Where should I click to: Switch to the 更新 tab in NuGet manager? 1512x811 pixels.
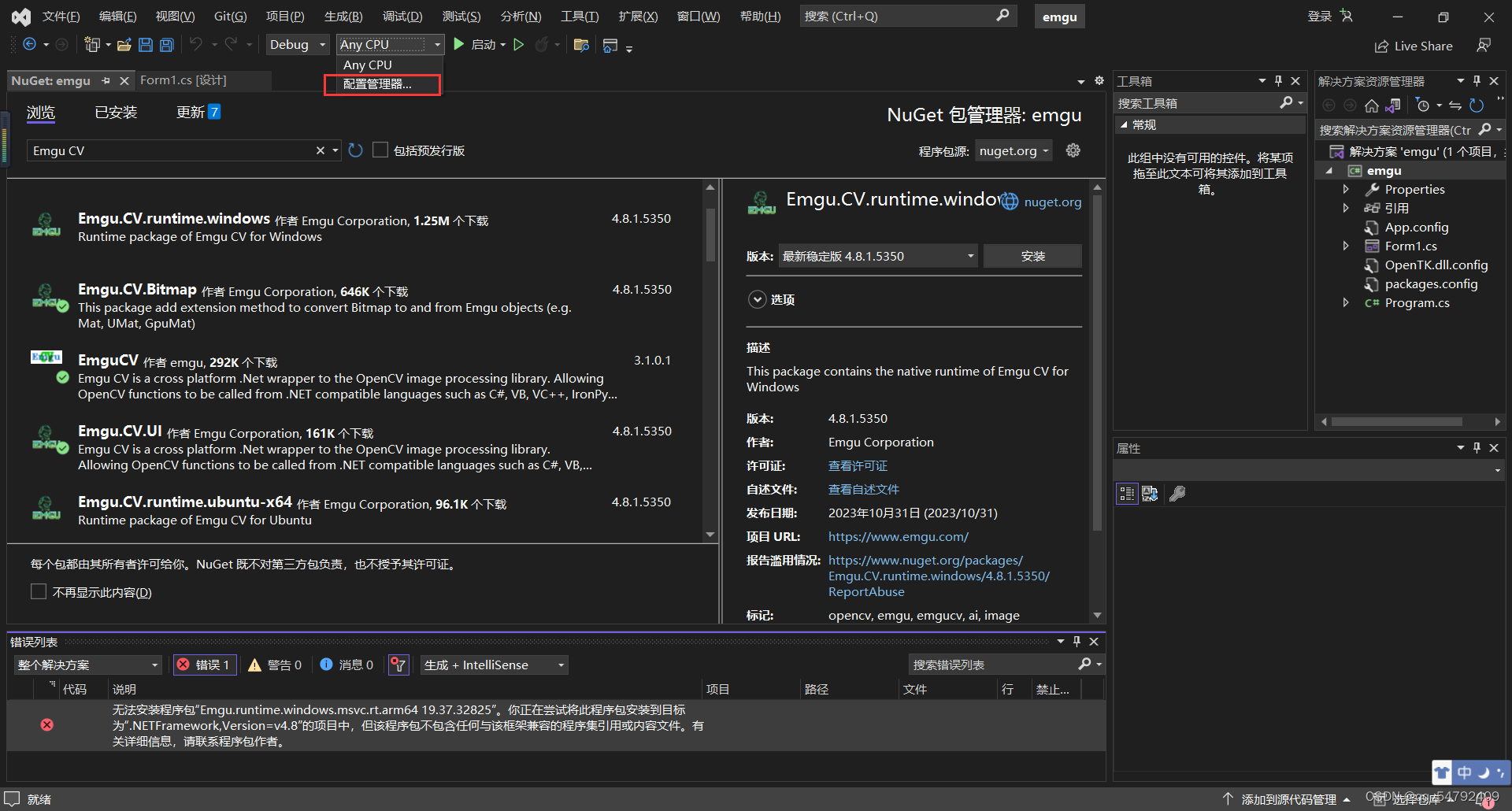[x=191, y=112]
